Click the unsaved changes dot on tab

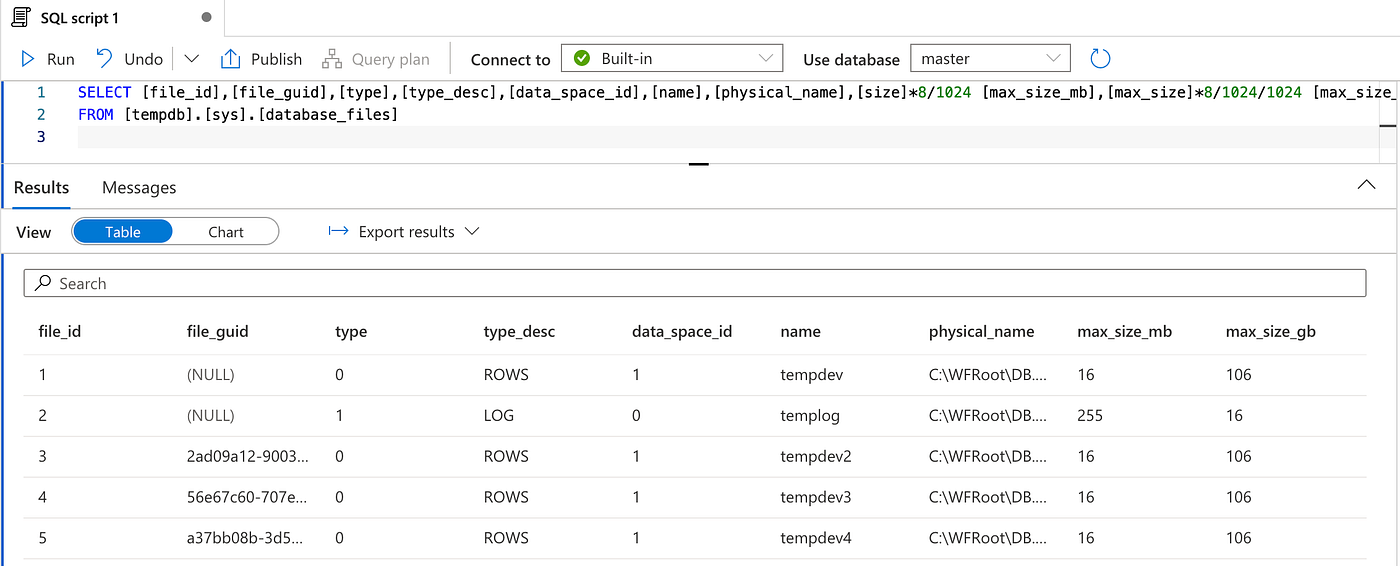[207, 18]
